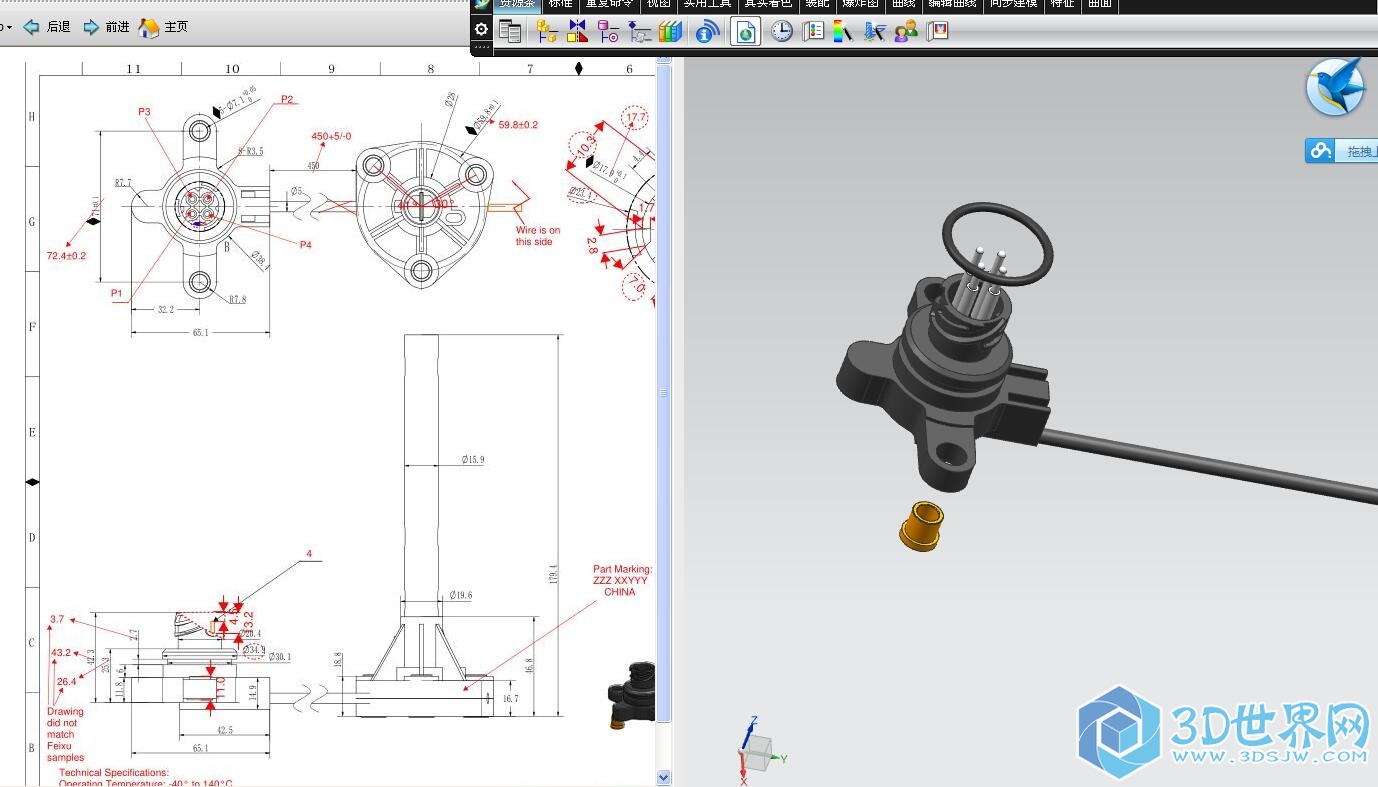Switch to the 真实着色 toolbar tab

point(768,4)
